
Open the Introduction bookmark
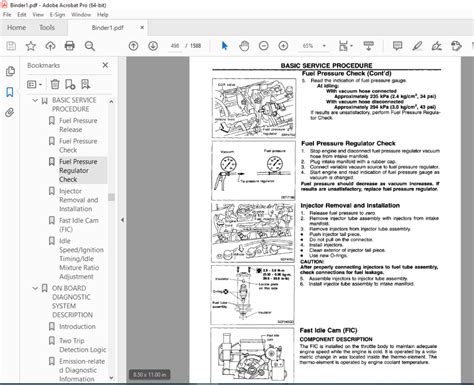(x=77, y=326)
